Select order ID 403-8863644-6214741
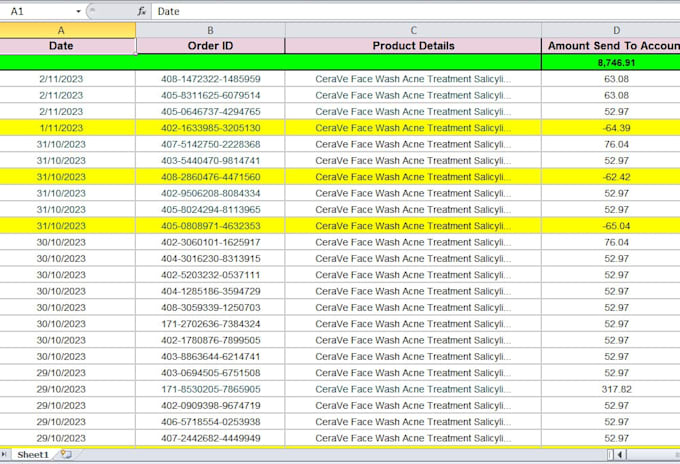This screenshot has height=464, width=680. click(210, 356)
